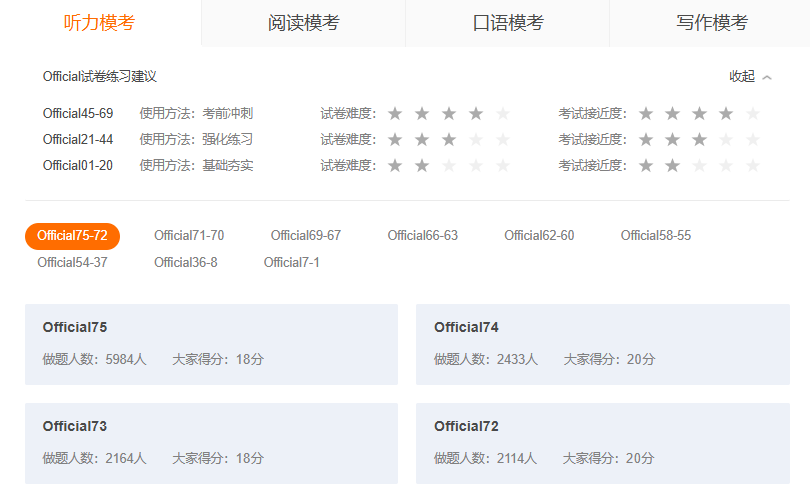Collapse the Official practice suggestions panel

742,77
